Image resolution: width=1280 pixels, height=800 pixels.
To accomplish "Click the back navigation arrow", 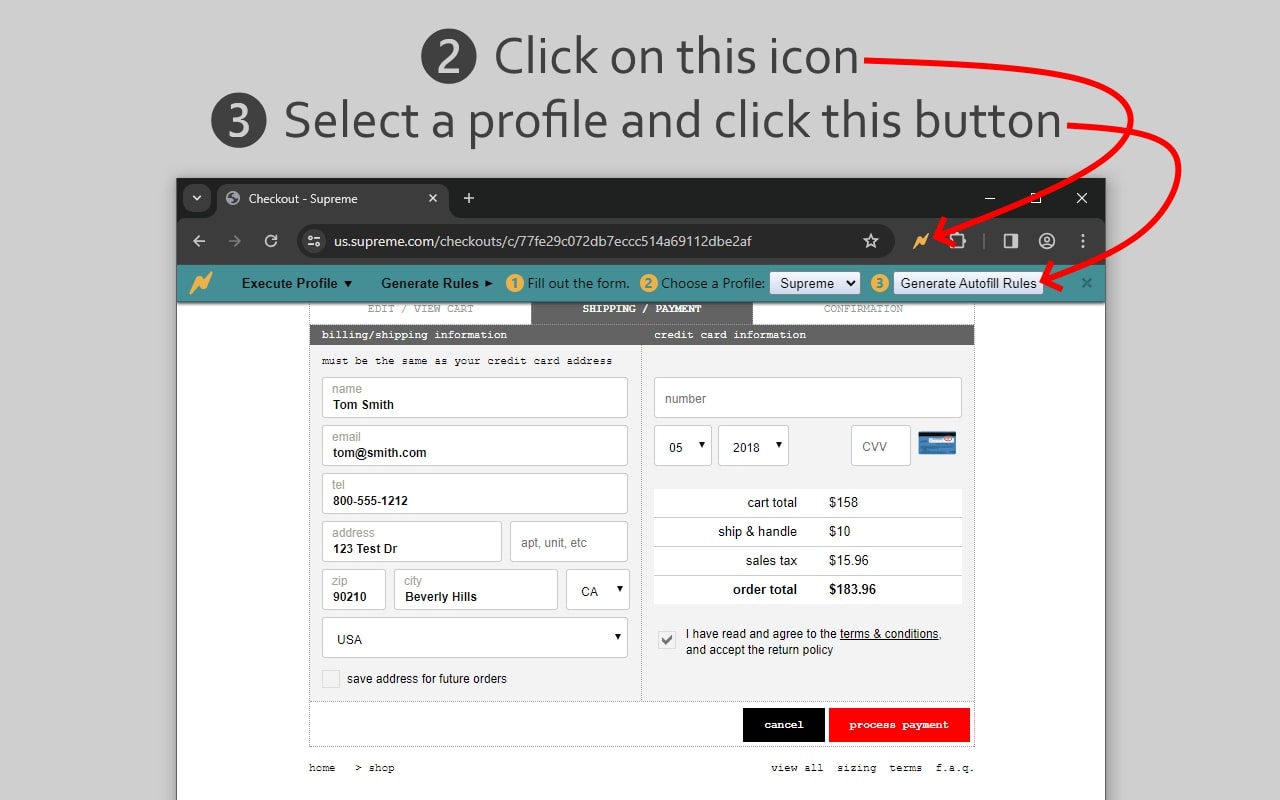I will [x=198, y=241].
